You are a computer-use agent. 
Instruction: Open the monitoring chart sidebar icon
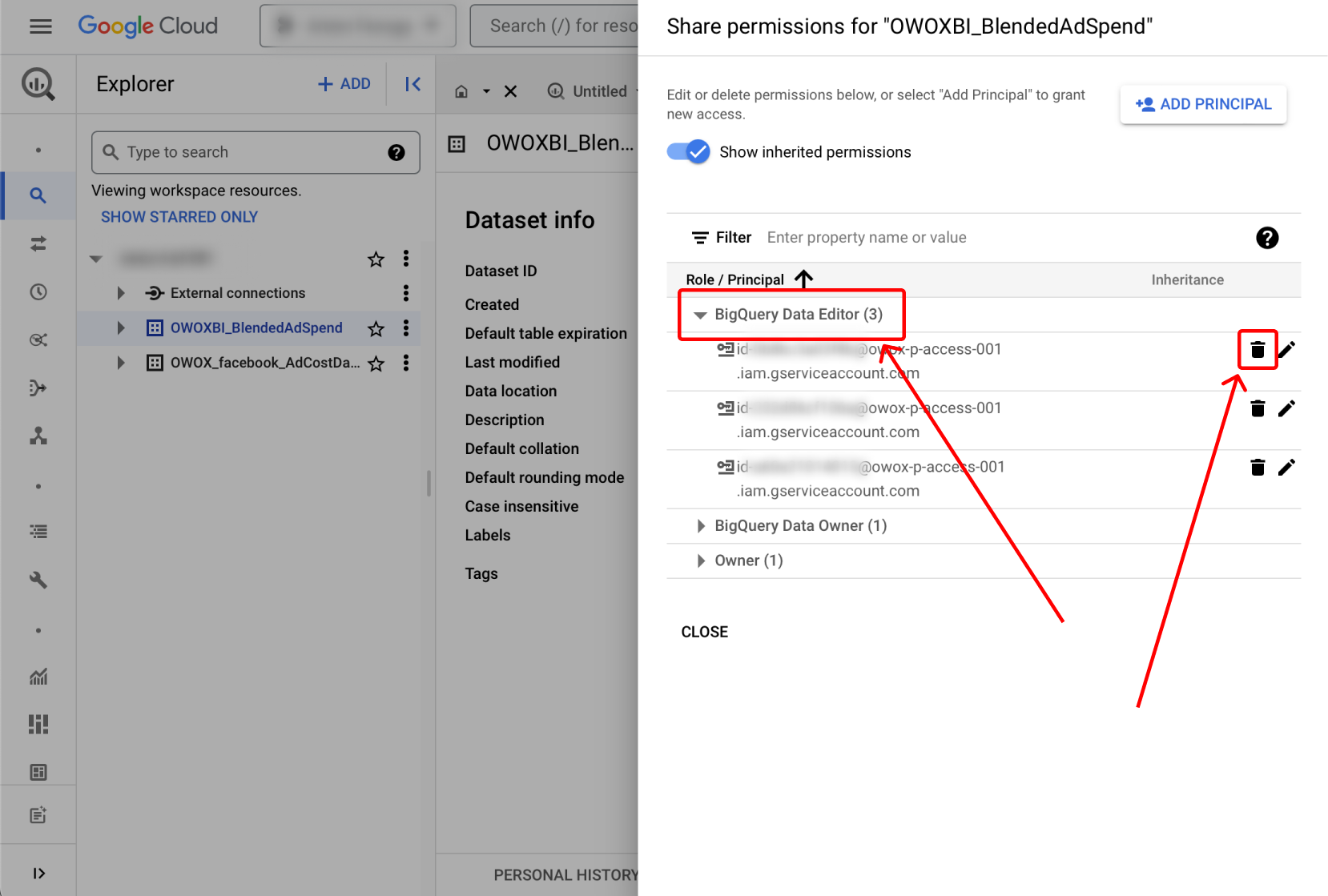point(38,677)
